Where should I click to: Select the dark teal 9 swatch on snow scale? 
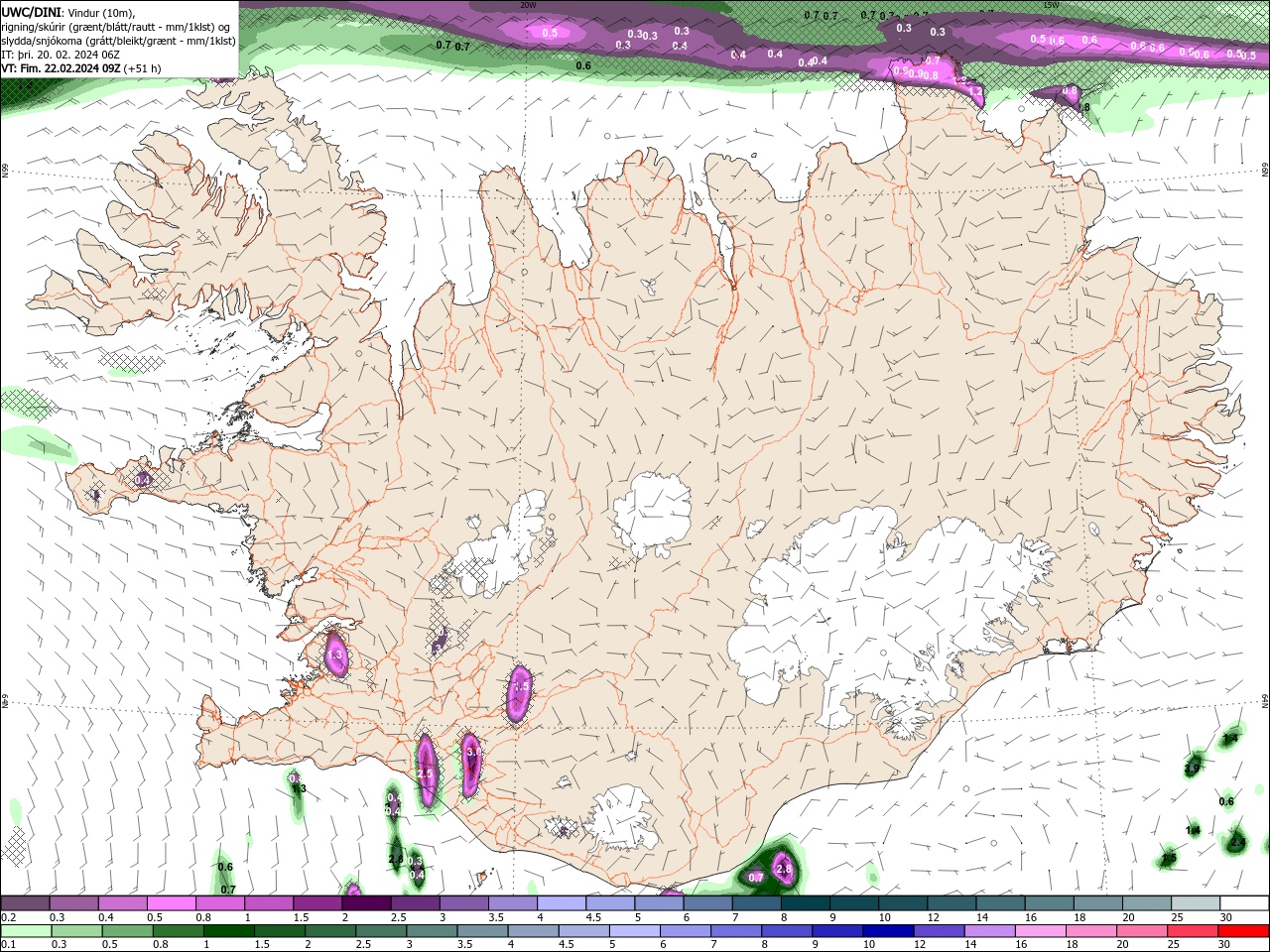point(854,903)
